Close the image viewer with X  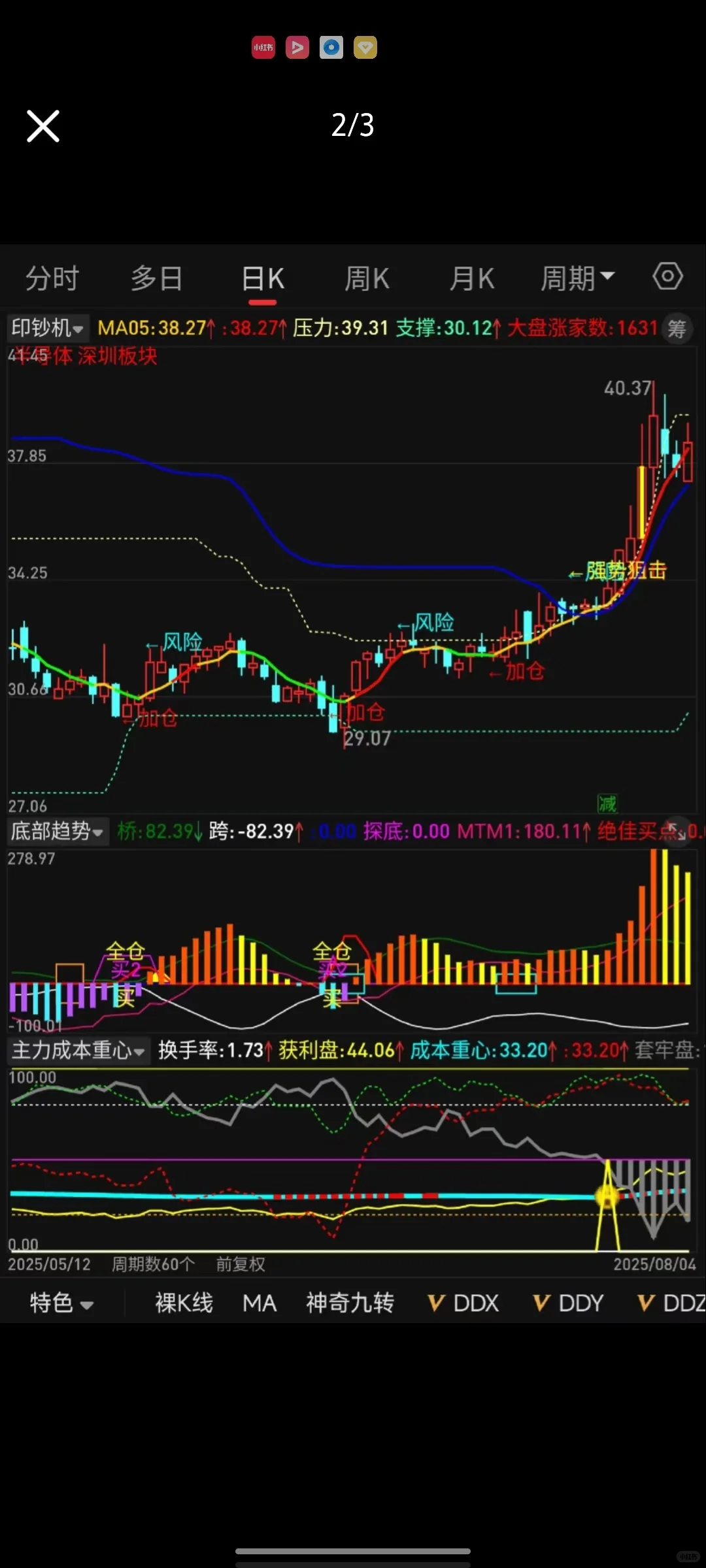point(43,126)
